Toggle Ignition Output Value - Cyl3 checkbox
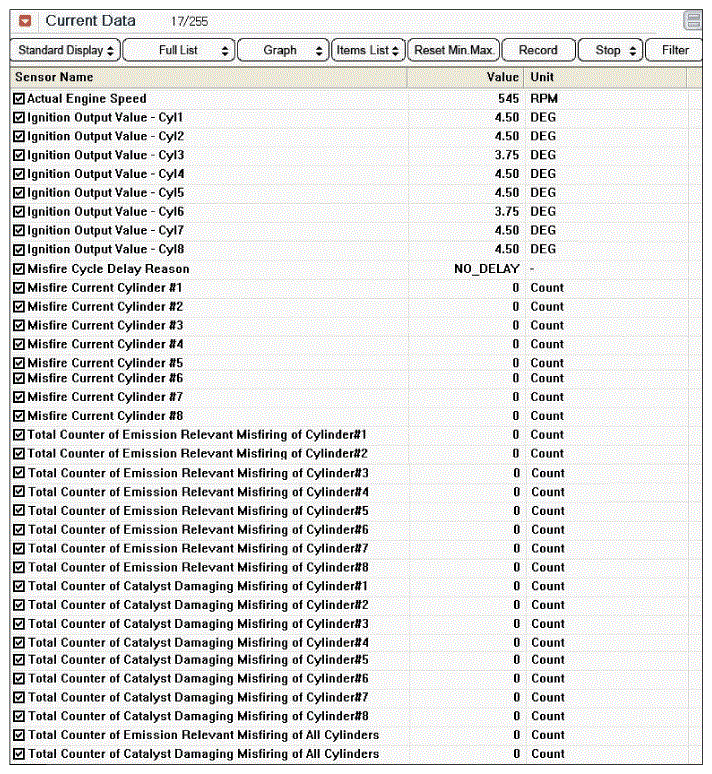 (19, 155)
